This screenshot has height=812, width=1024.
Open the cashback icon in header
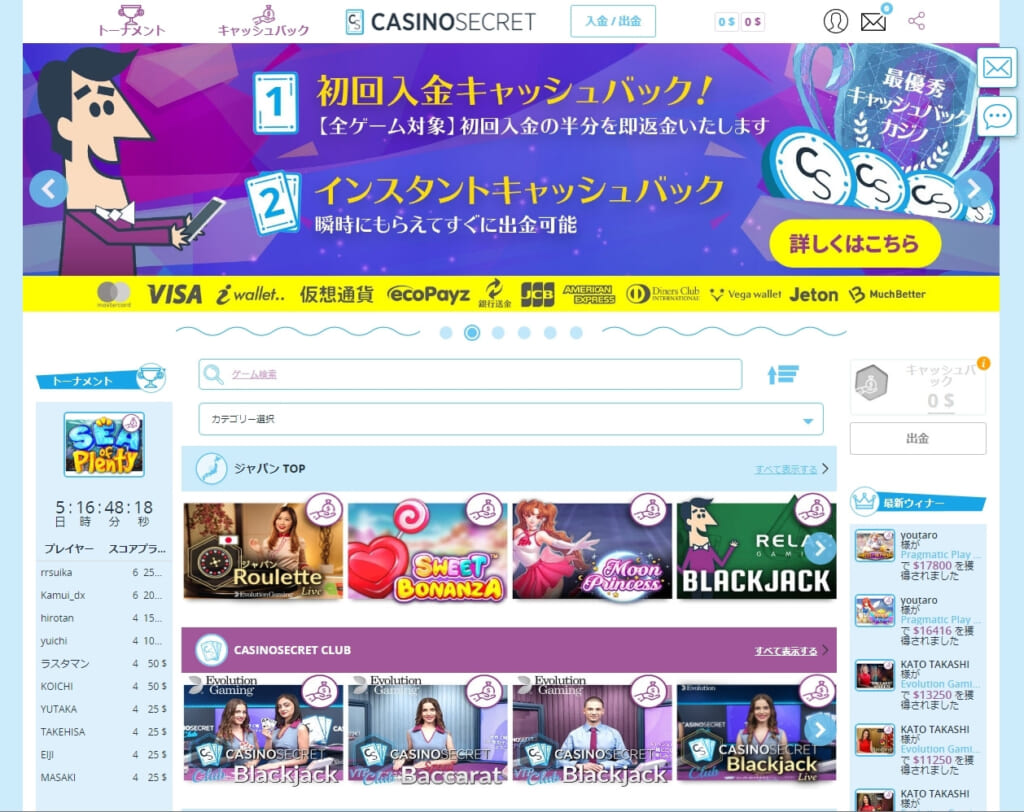(263, 14)
